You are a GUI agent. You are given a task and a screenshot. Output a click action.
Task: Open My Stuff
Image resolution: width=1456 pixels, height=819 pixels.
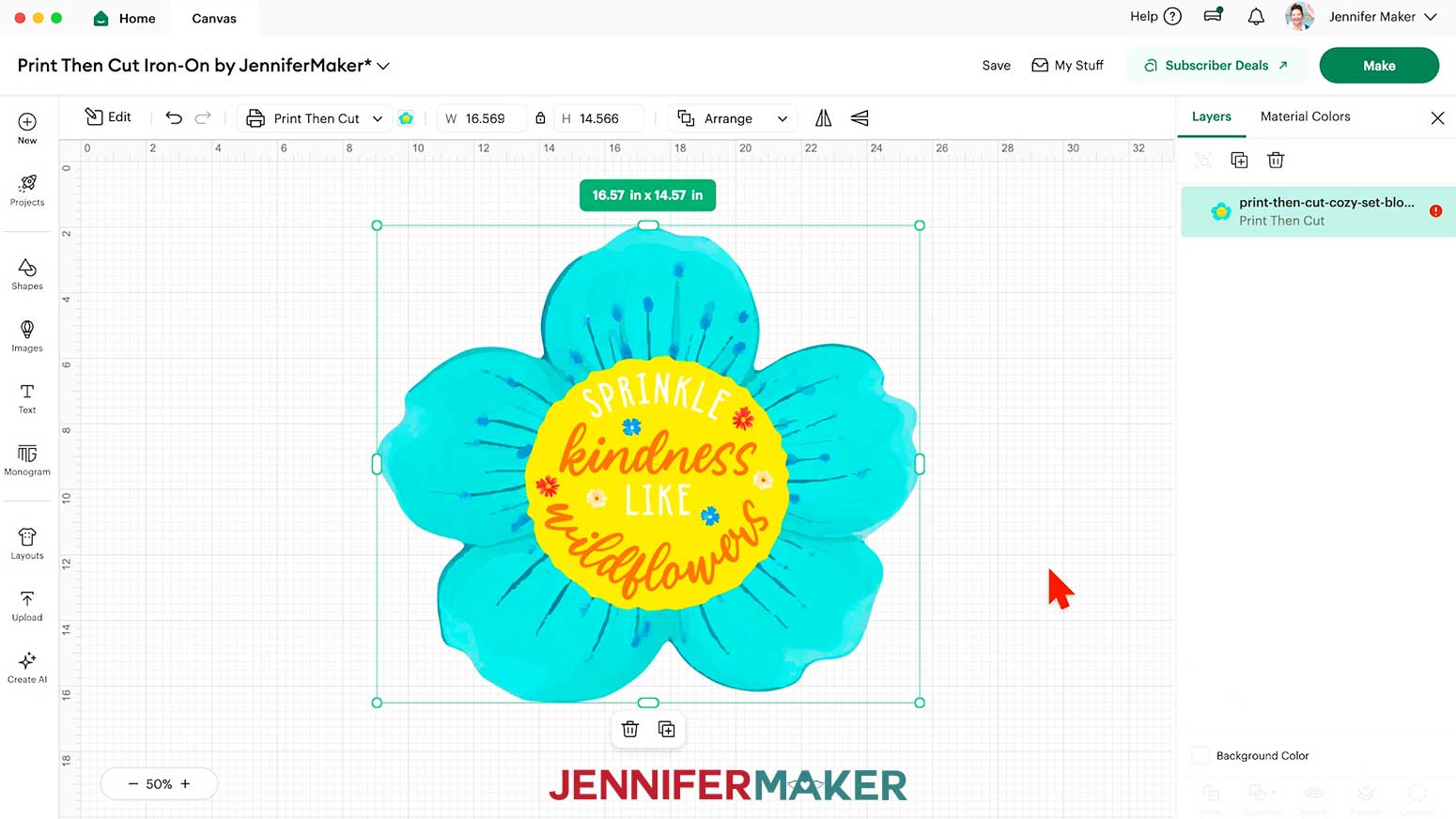point(1067,65)
